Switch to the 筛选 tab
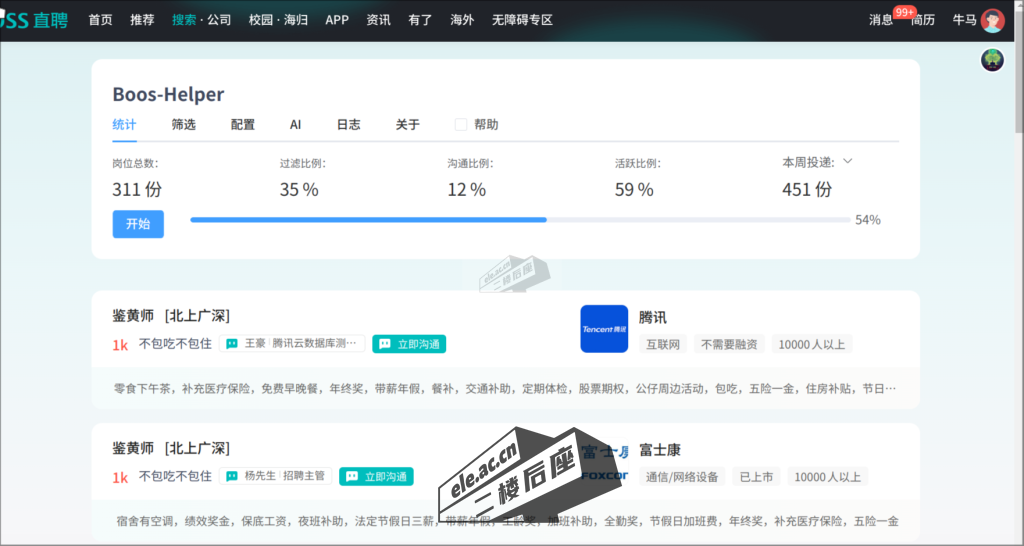Screen dimensions: 1024x546 (x=183, y=125)
